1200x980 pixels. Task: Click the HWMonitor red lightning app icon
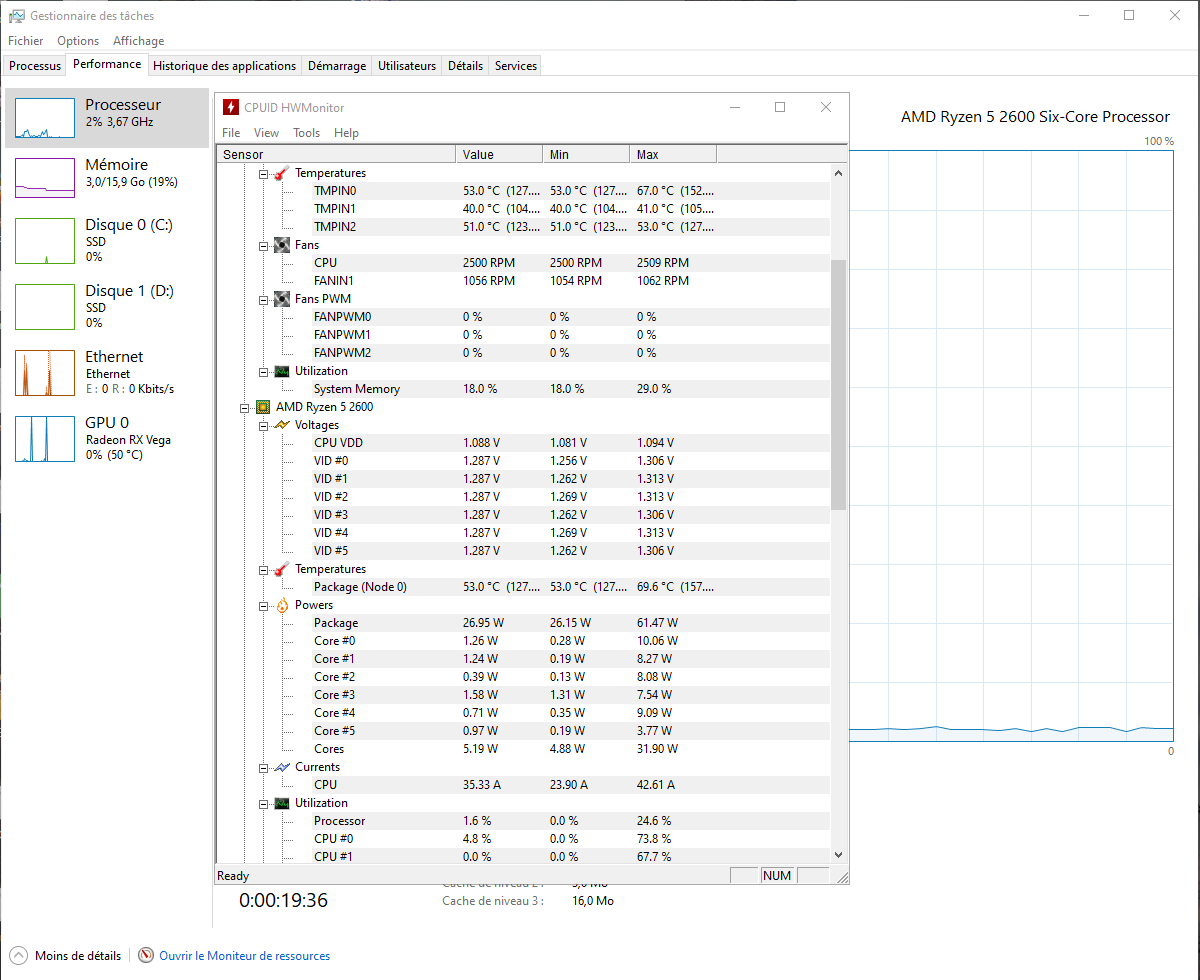click(231, 107)
